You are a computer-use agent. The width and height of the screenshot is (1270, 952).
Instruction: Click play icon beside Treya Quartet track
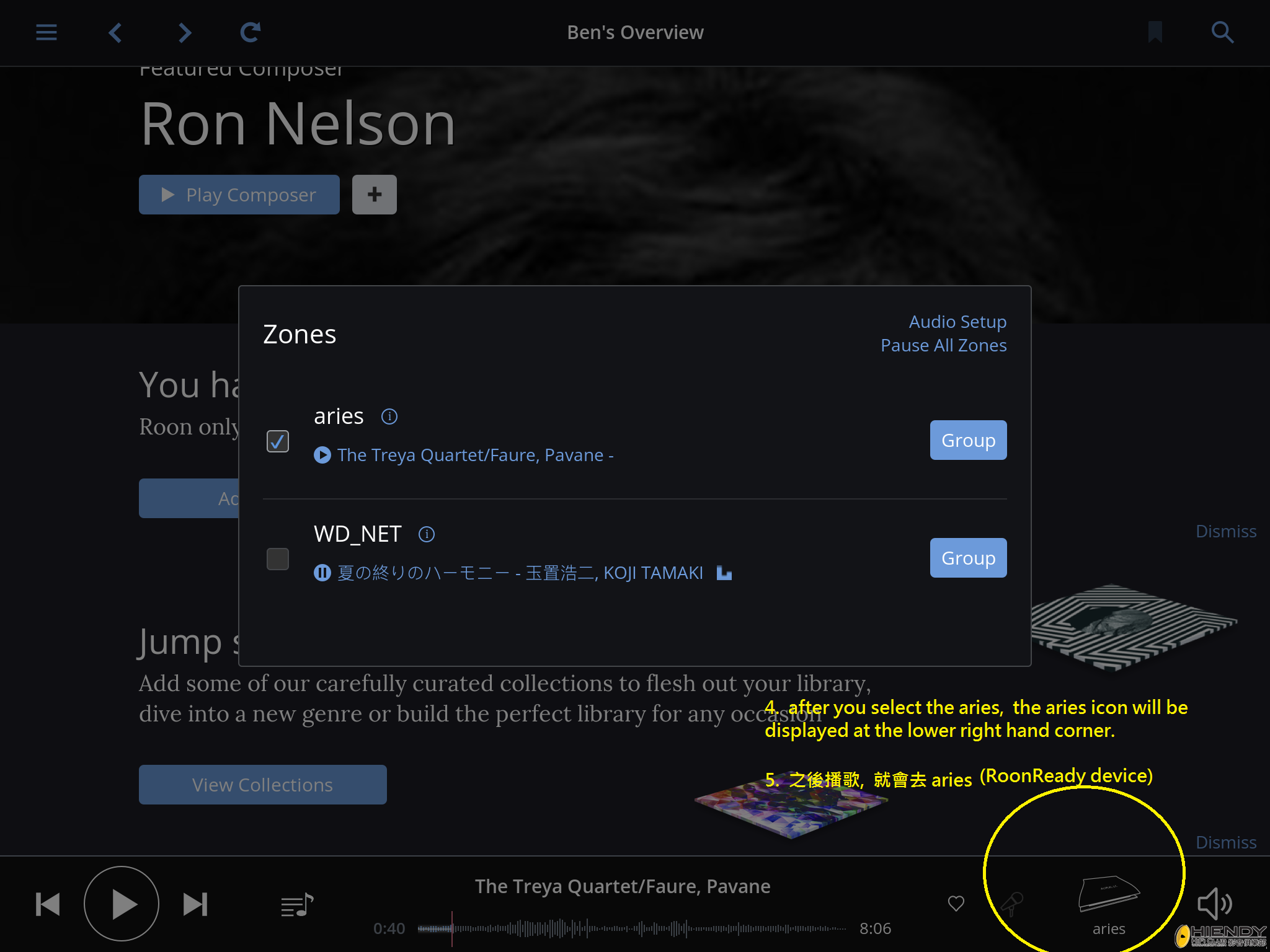[322, 455]
